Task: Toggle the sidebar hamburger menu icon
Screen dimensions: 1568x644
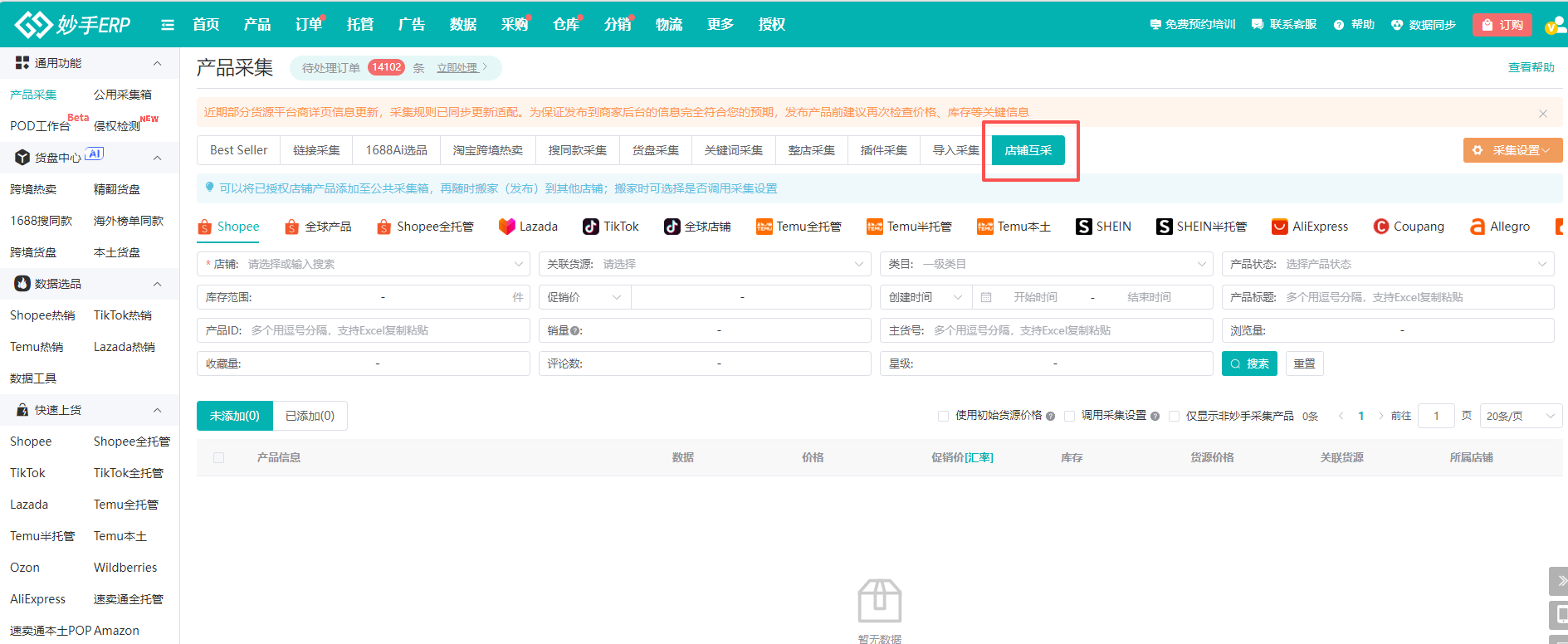Action: click(x=168, y=25)
